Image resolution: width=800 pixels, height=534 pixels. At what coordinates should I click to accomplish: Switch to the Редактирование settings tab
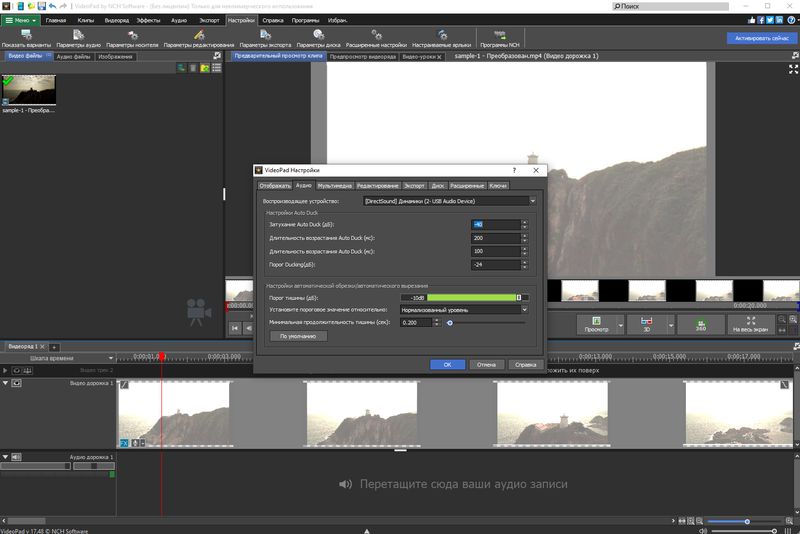(x=378, y=185)
